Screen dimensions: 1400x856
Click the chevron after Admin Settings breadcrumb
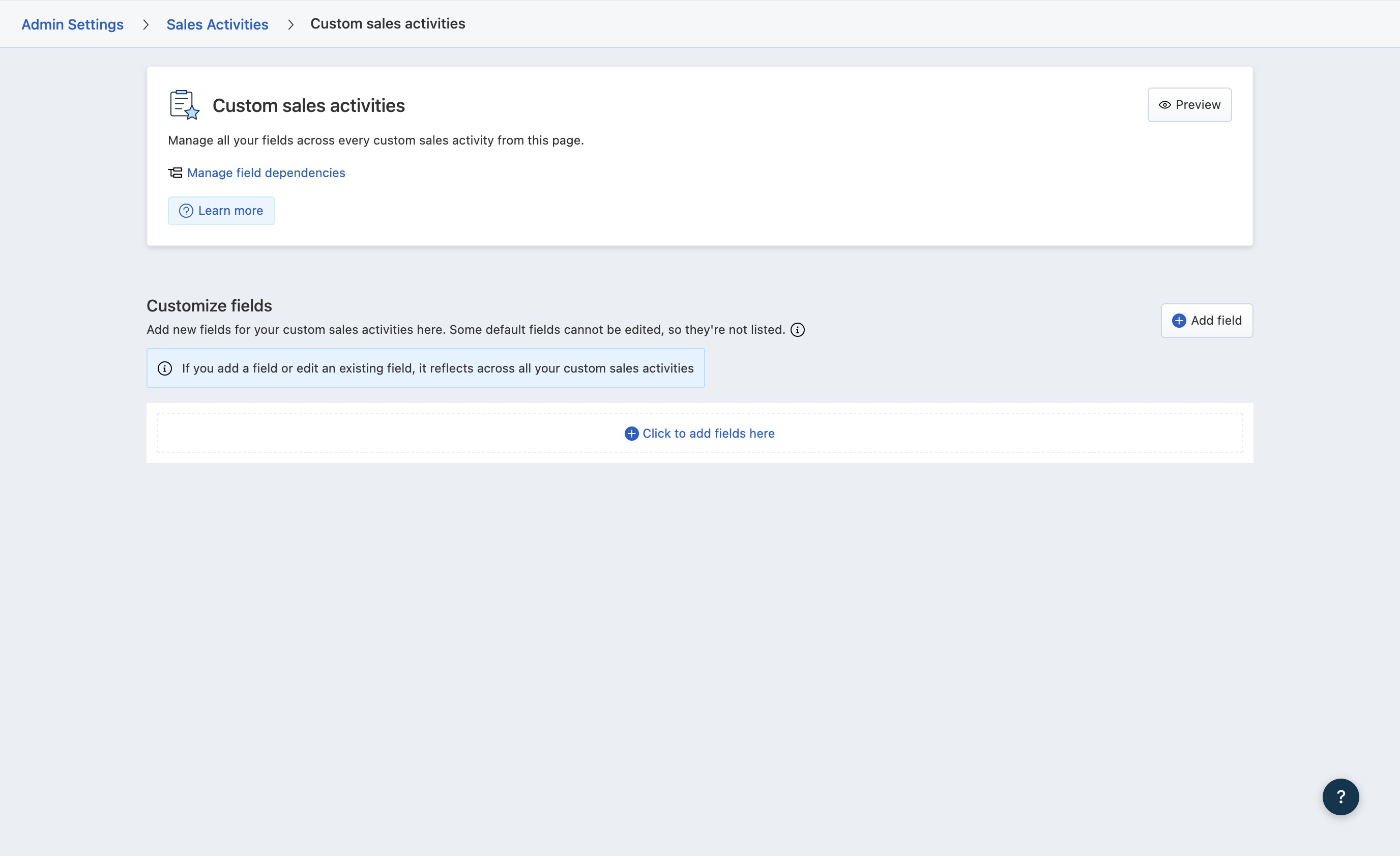(x=145, y=24)
